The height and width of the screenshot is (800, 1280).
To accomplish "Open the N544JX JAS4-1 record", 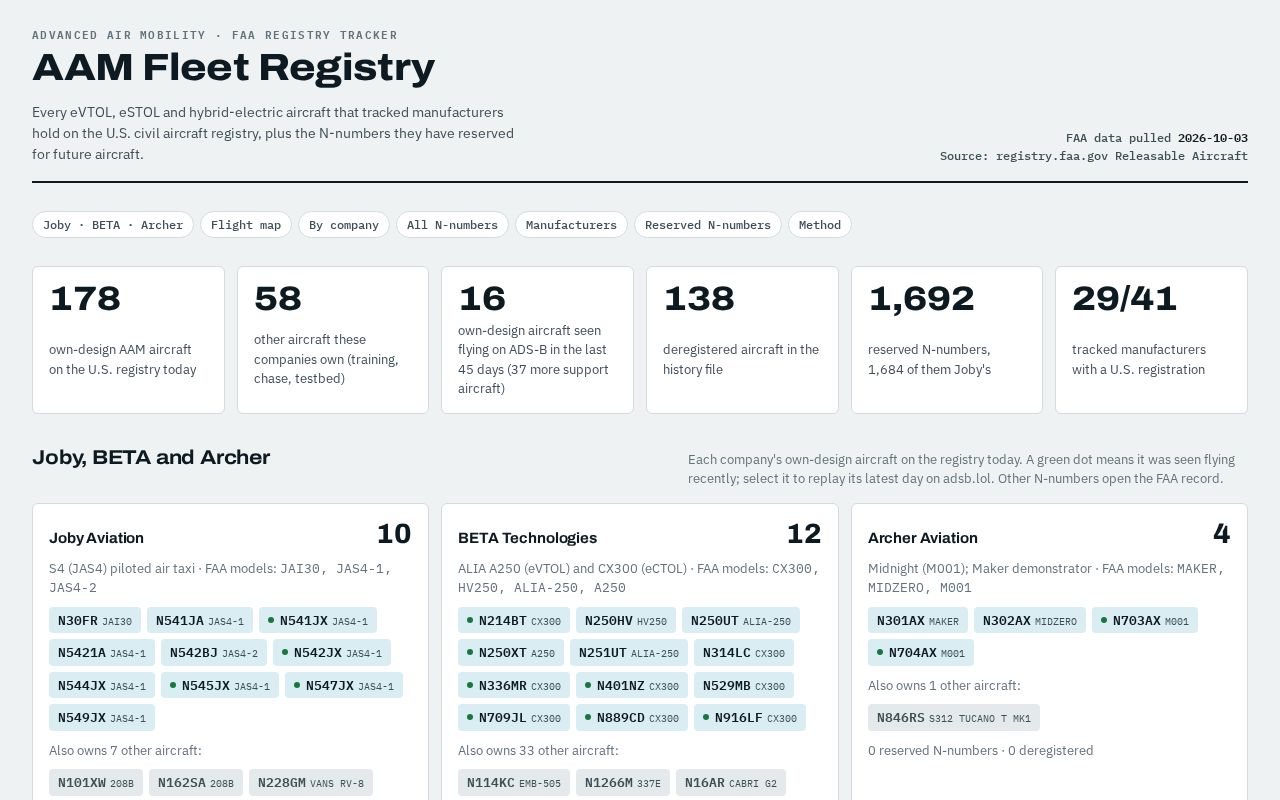I will tap(102, 685).
